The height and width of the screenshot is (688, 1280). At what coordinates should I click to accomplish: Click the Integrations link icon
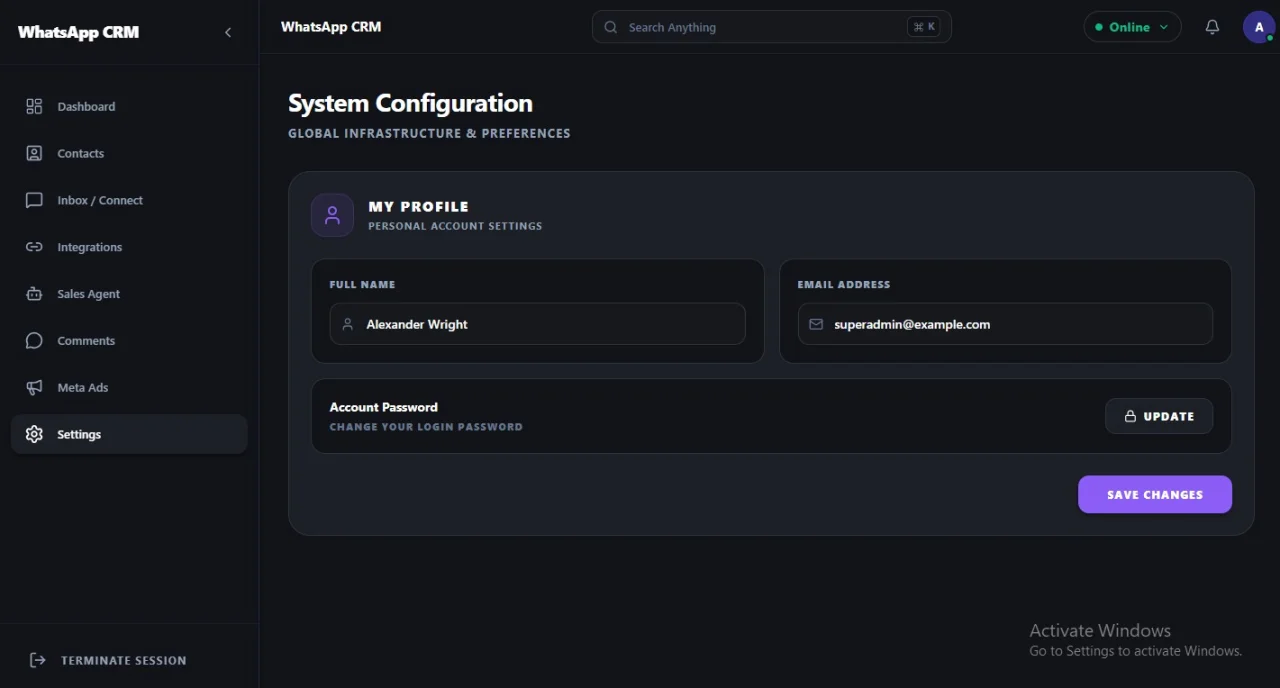pyautogui.click(x=34, y=247)
